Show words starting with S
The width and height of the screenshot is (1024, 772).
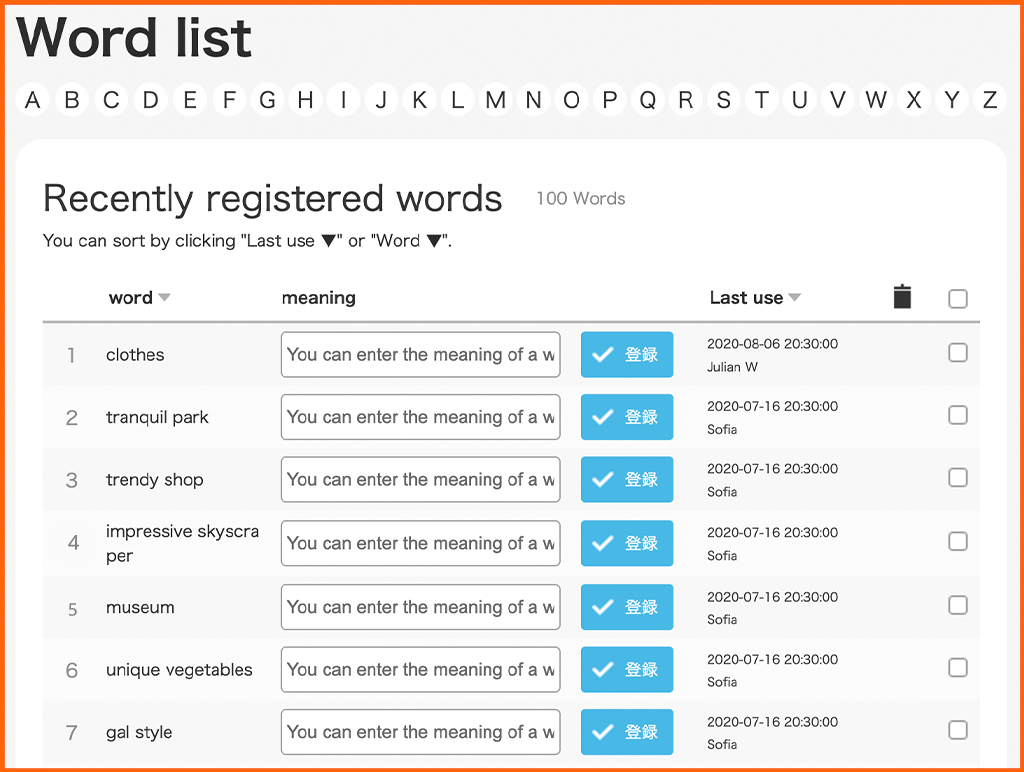pos(723,100)
